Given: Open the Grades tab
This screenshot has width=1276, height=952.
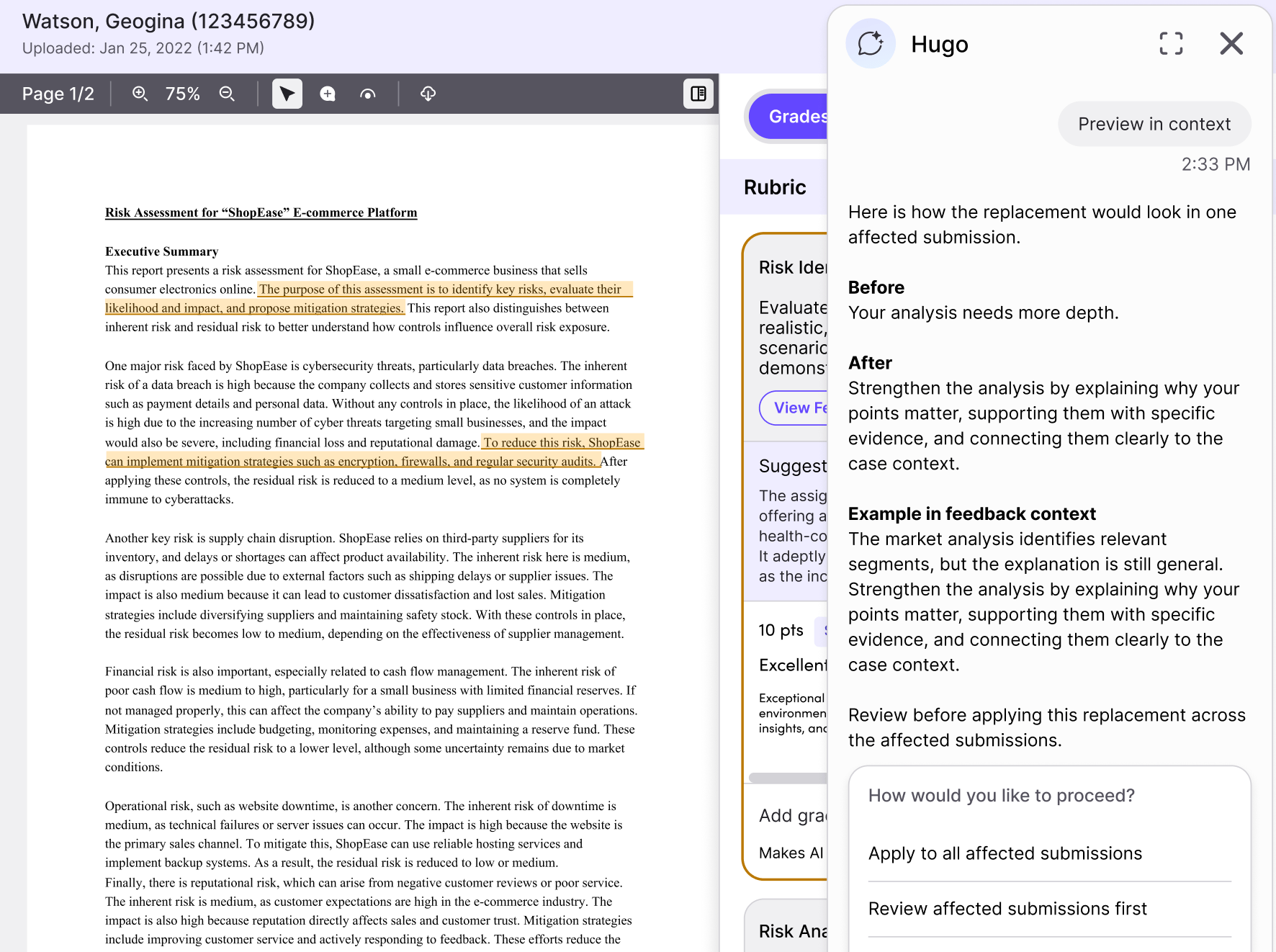Looking at the screenshot, I should click(x=790, y=117).
